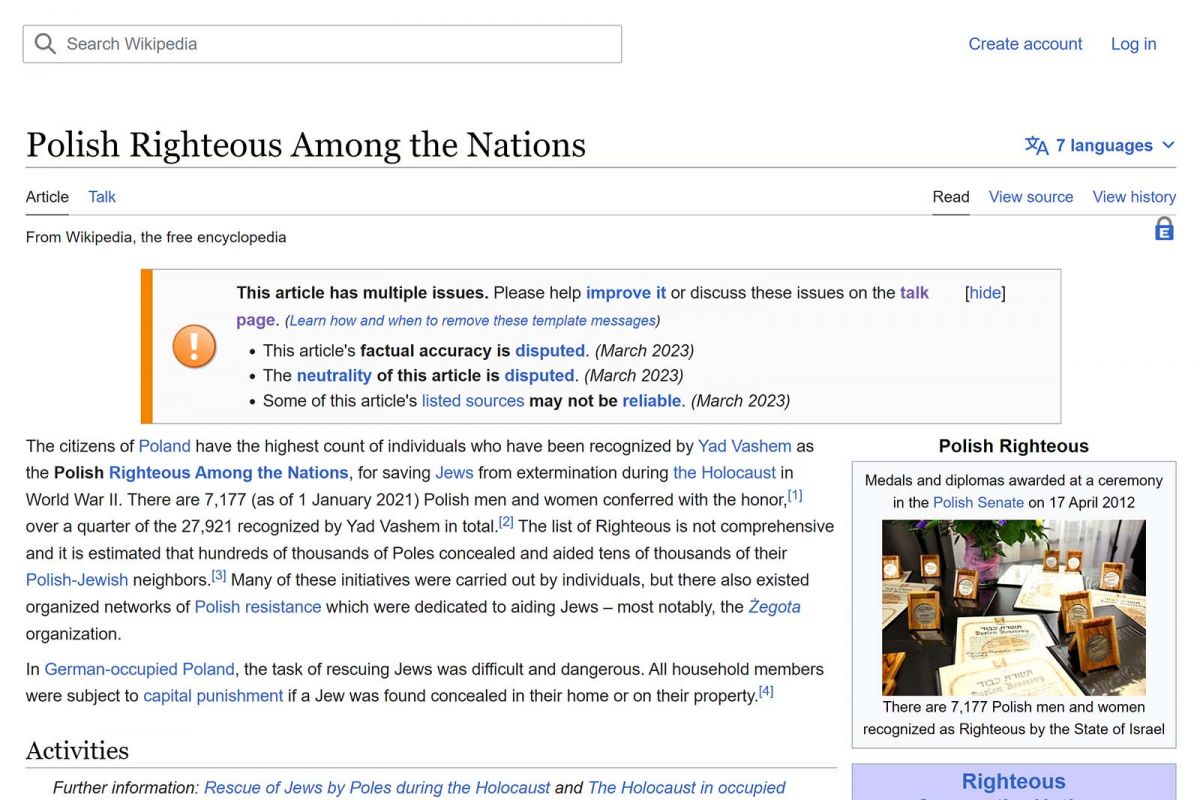This screenshot has height=800, width=1200.
Task: Click the Create account link
Action: (x=1025, y=44)
